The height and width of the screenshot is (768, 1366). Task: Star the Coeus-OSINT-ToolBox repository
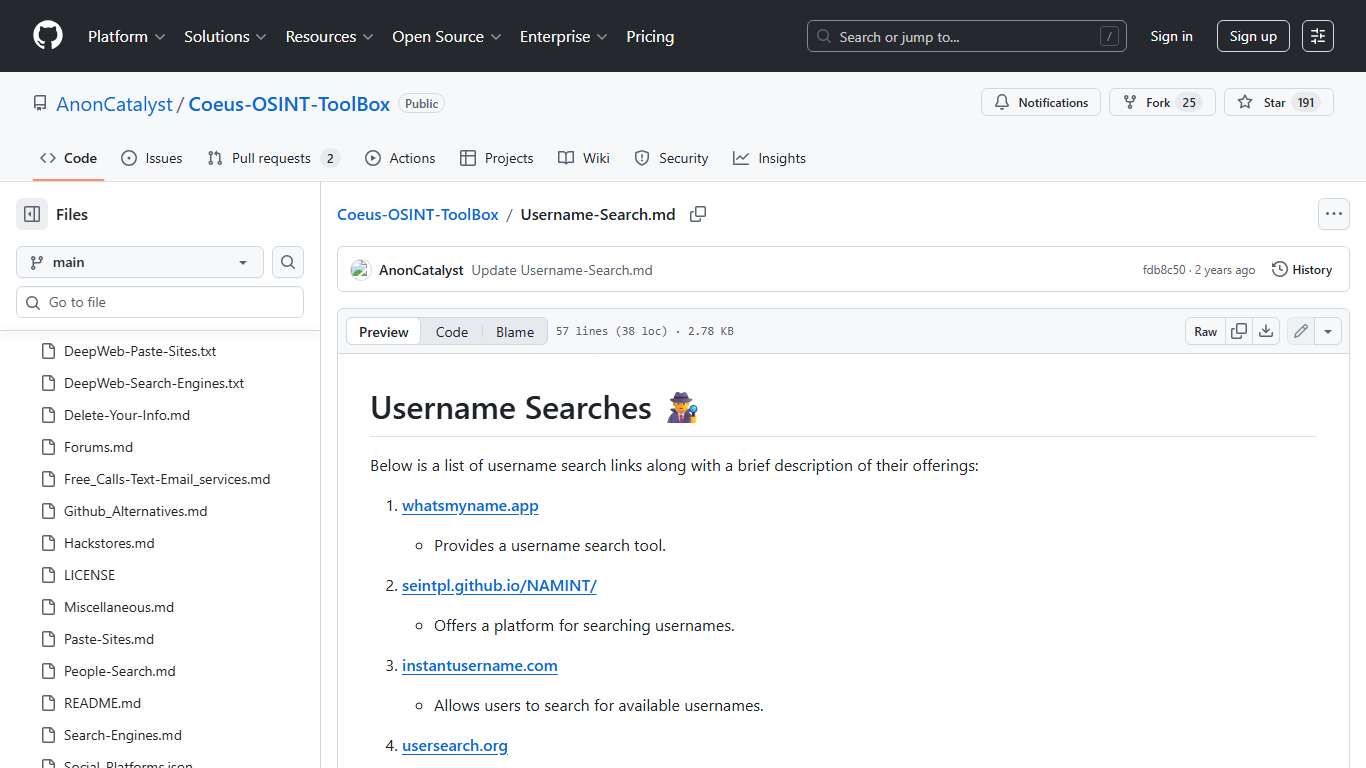pos(1278,101)
